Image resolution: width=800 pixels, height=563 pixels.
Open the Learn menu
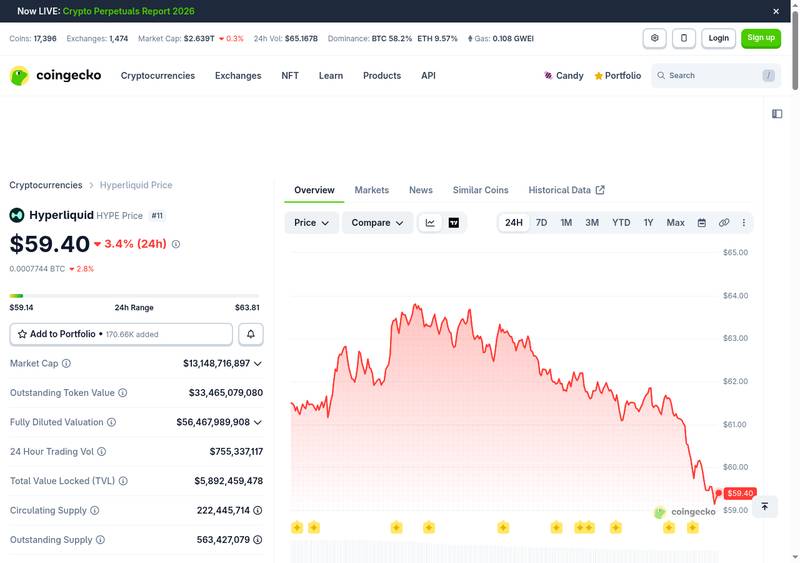click(x=331, y=76)
